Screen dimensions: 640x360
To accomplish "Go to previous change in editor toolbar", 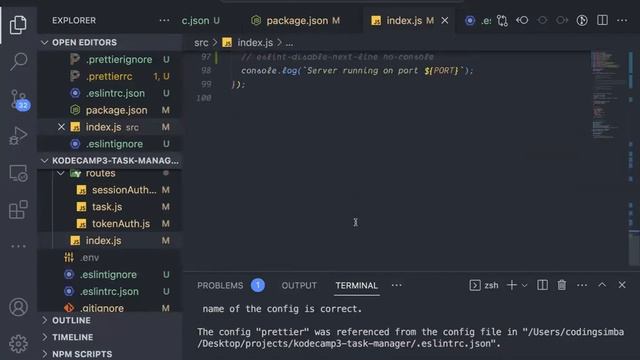I will pos(522,20).
